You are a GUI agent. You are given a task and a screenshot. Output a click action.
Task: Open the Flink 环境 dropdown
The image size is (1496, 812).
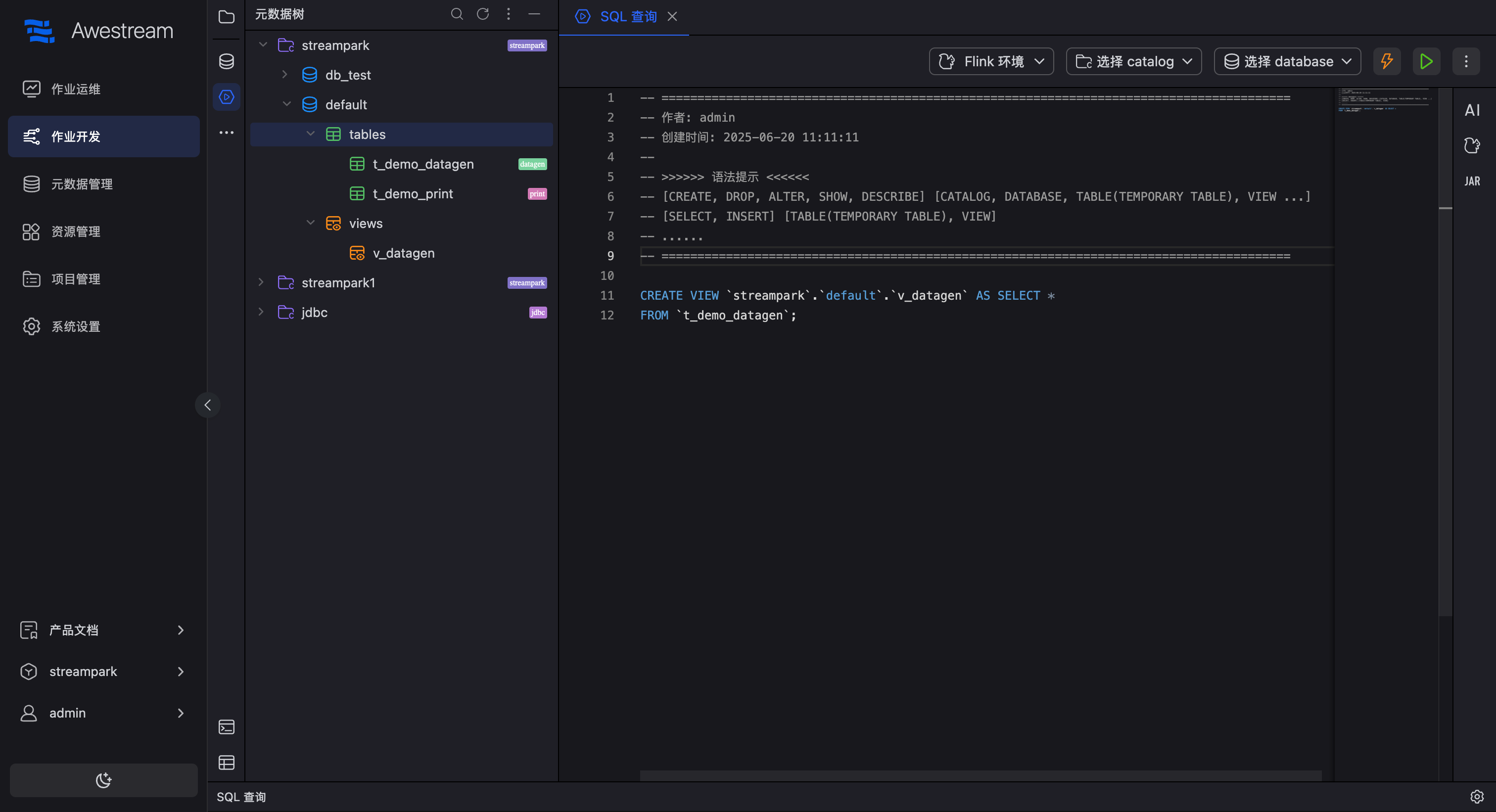(991, 61)
